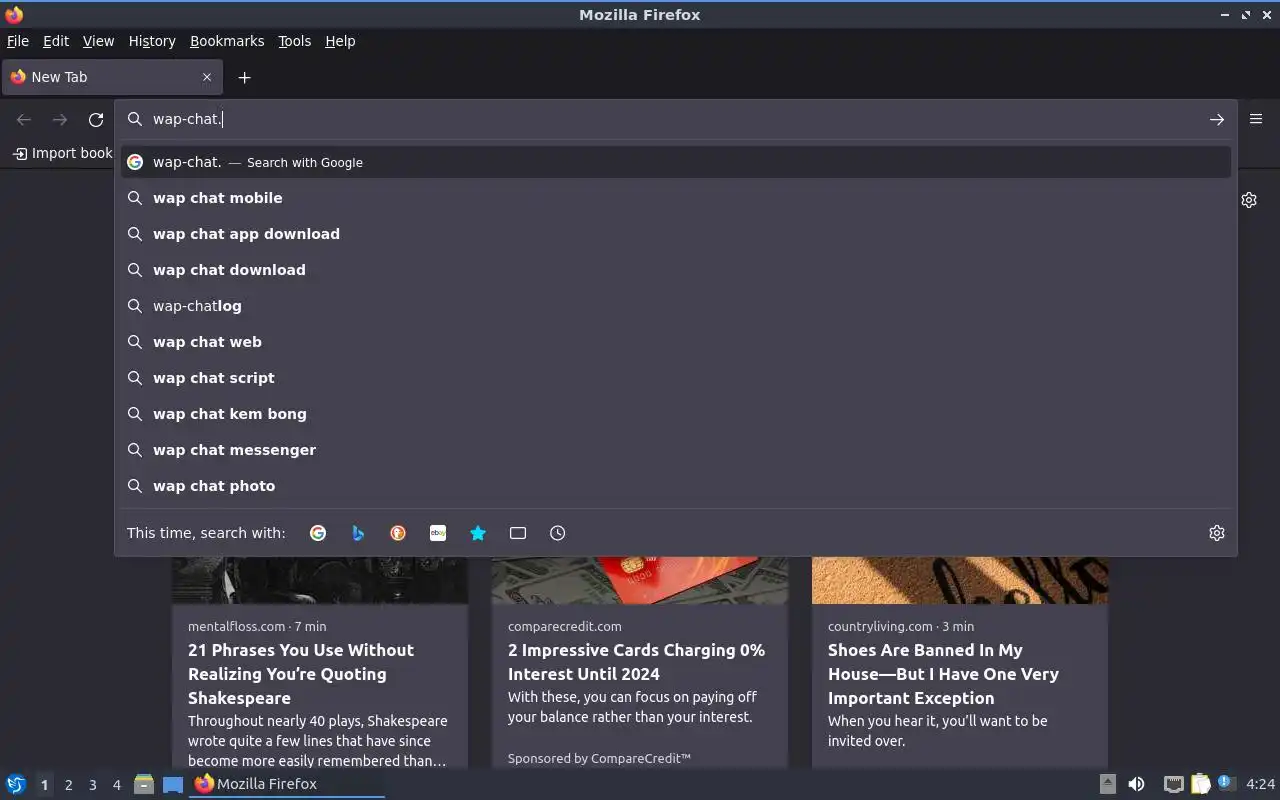Click the show desktop taskbar icon

(173, 784)
